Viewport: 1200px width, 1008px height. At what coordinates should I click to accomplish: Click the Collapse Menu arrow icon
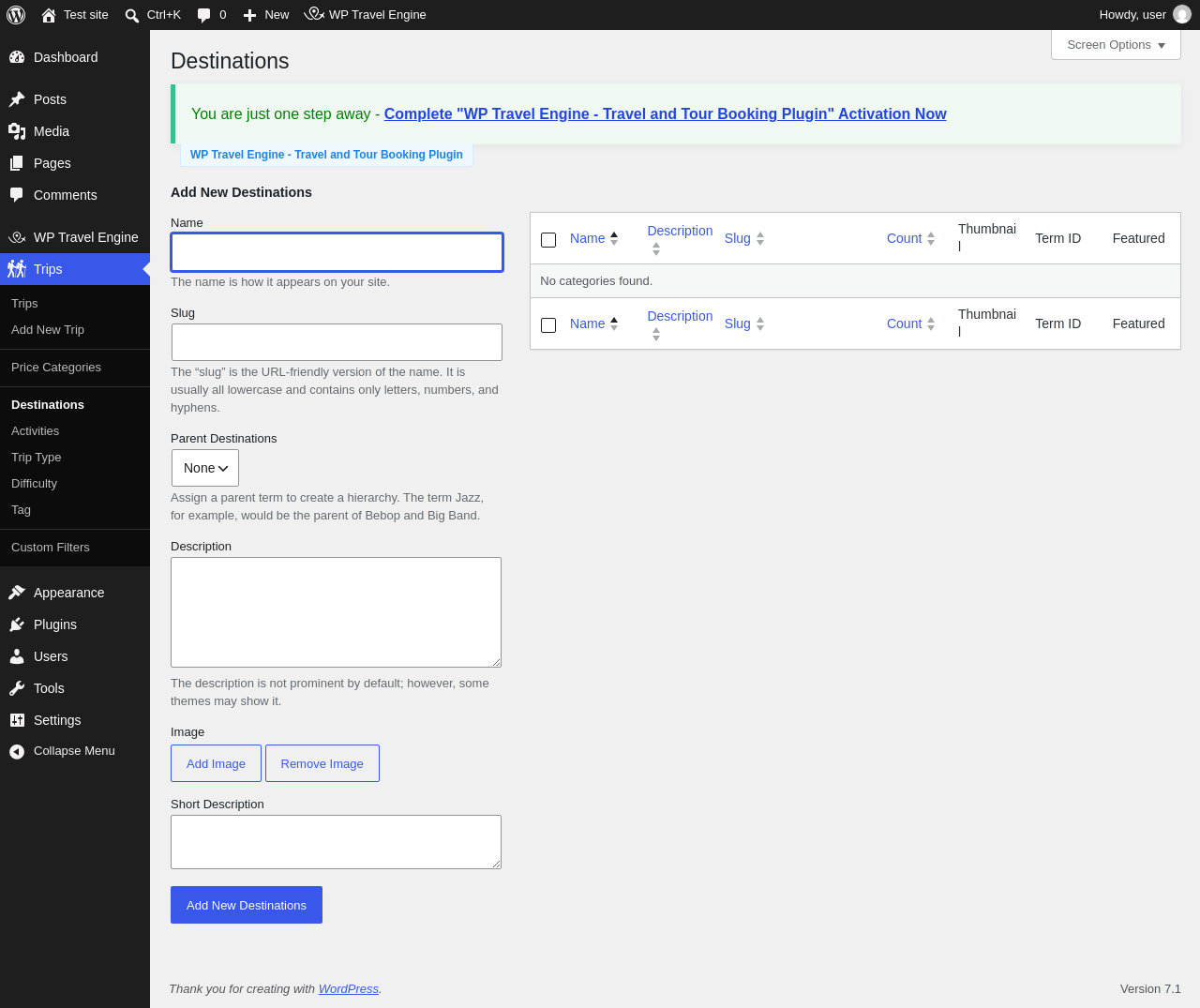click(17, 751)
